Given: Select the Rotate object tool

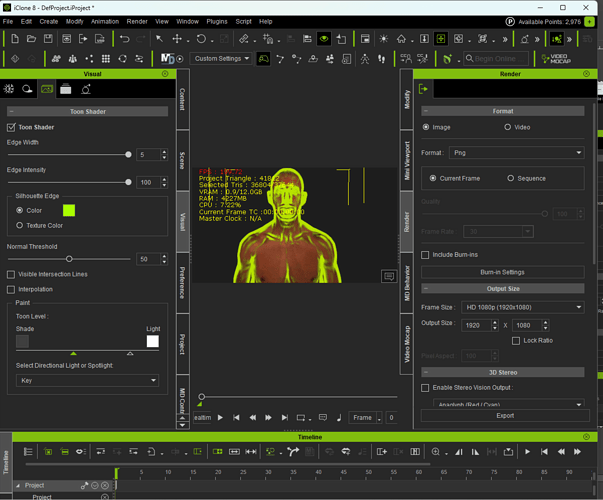Looking at the screenshot, I should point(201,39).
